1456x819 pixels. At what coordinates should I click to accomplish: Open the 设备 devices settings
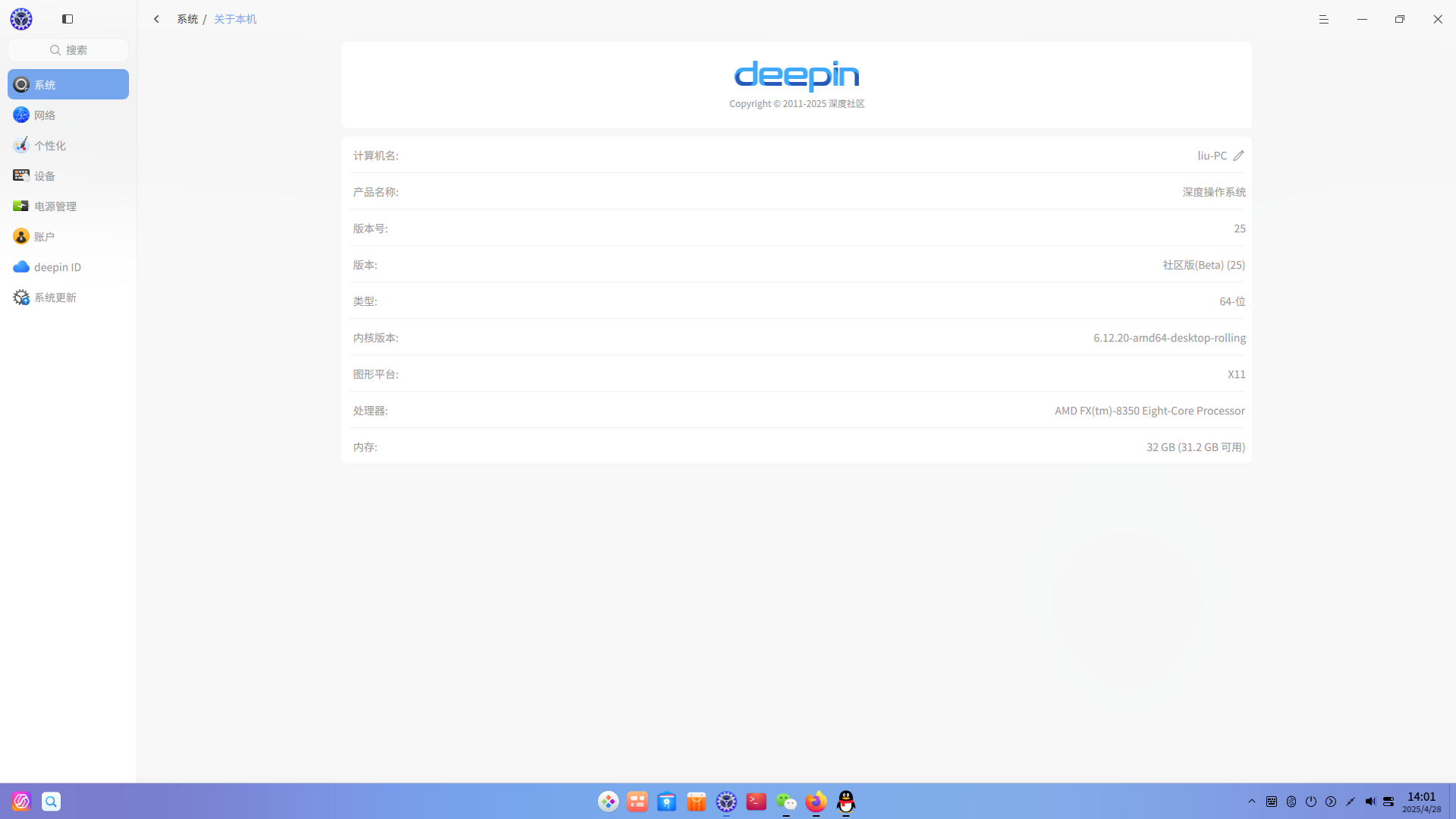click(68, 175)
